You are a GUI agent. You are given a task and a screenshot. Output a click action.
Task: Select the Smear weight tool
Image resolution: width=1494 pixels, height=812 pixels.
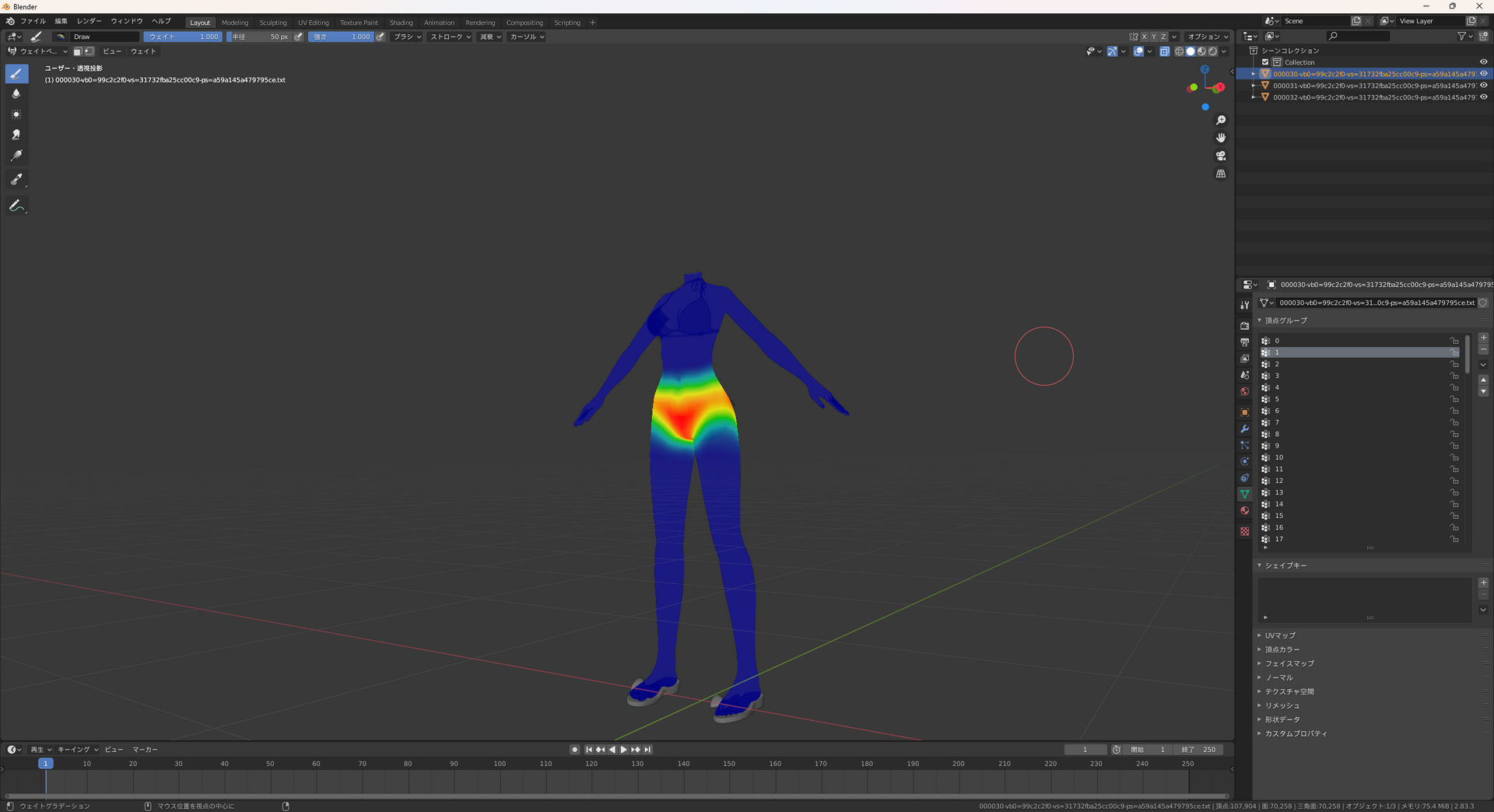click(16, 135)
